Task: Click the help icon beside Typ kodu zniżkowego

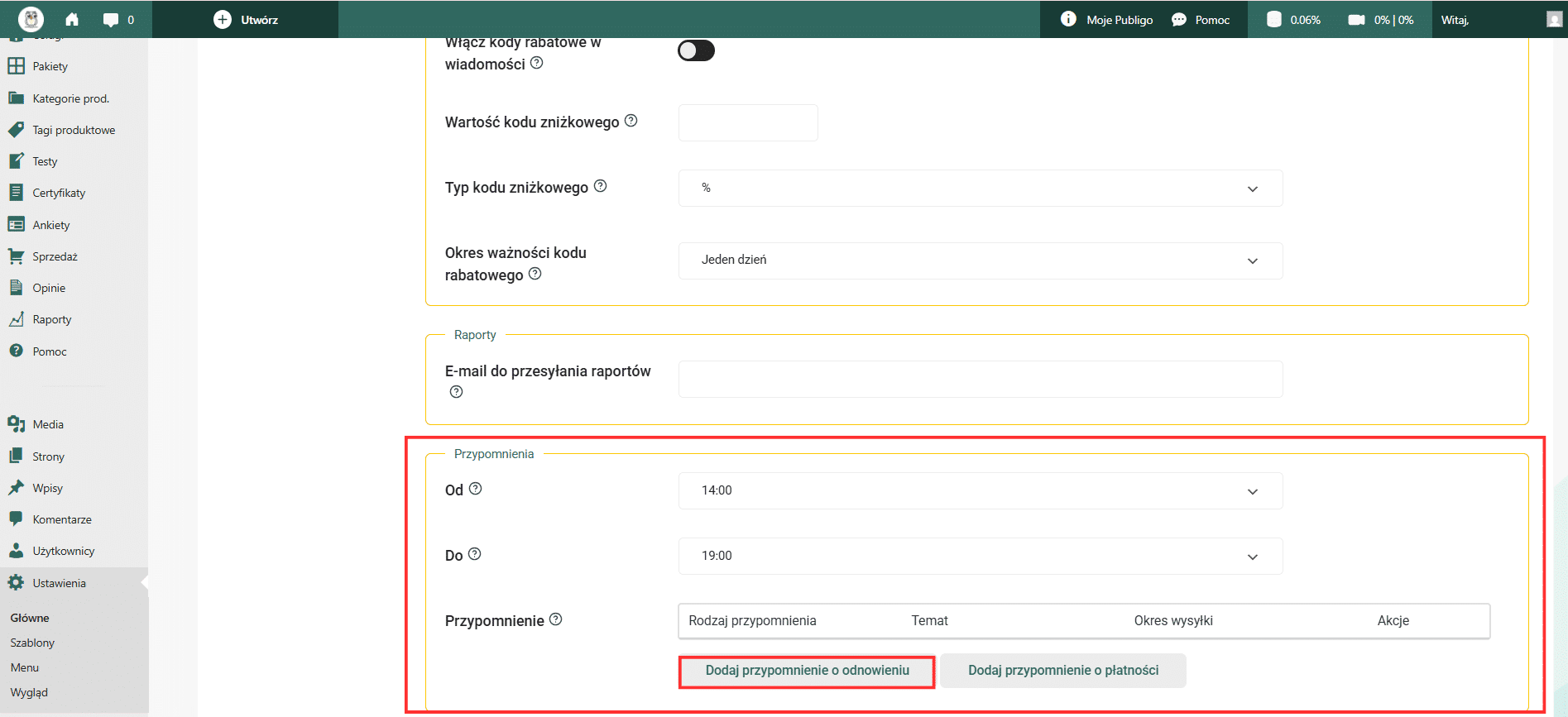Action: (x=601, y=186)
